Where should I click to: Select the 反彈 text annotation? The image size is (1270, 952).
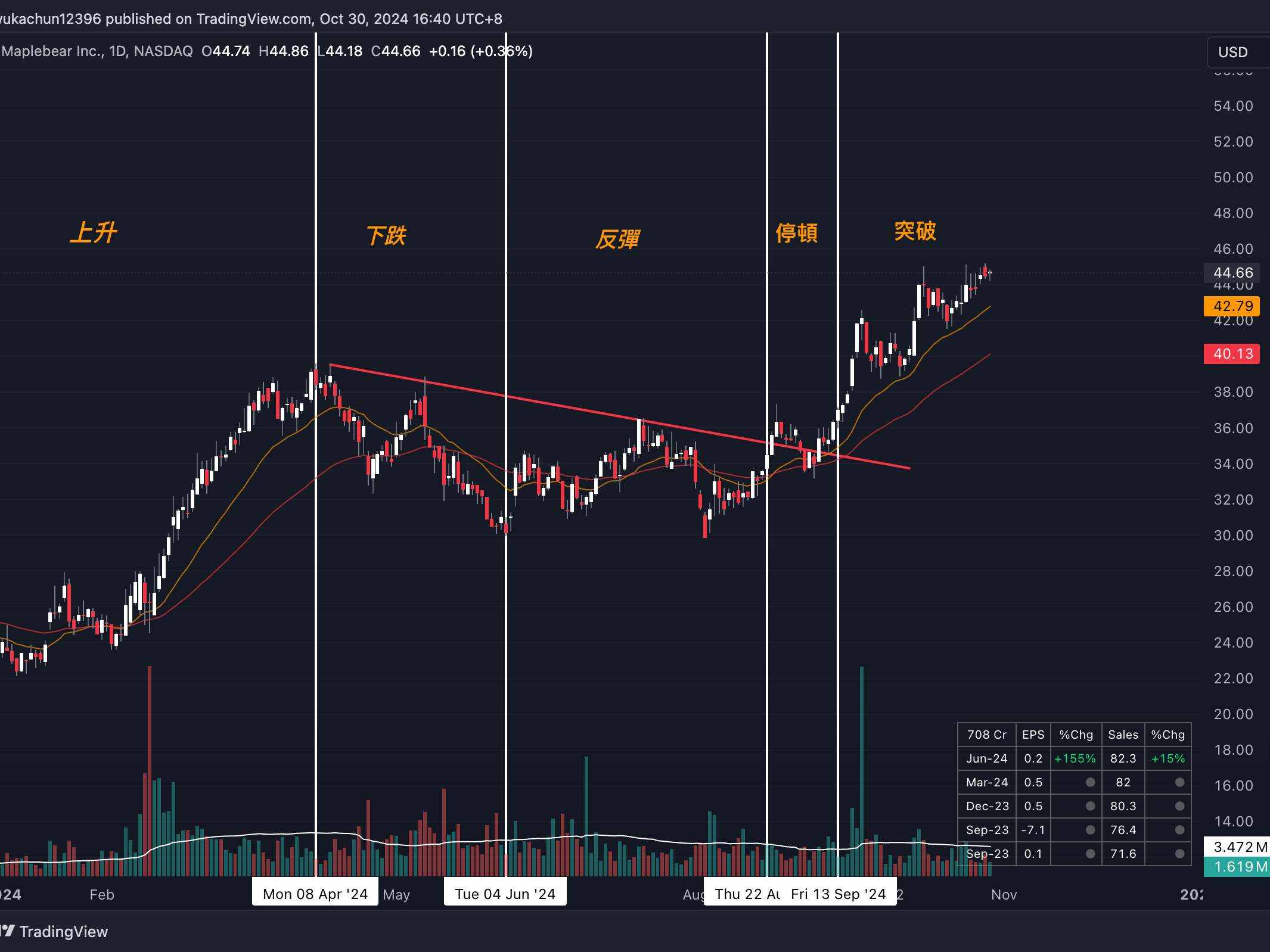pyautogui.click(x=617, y=239)
